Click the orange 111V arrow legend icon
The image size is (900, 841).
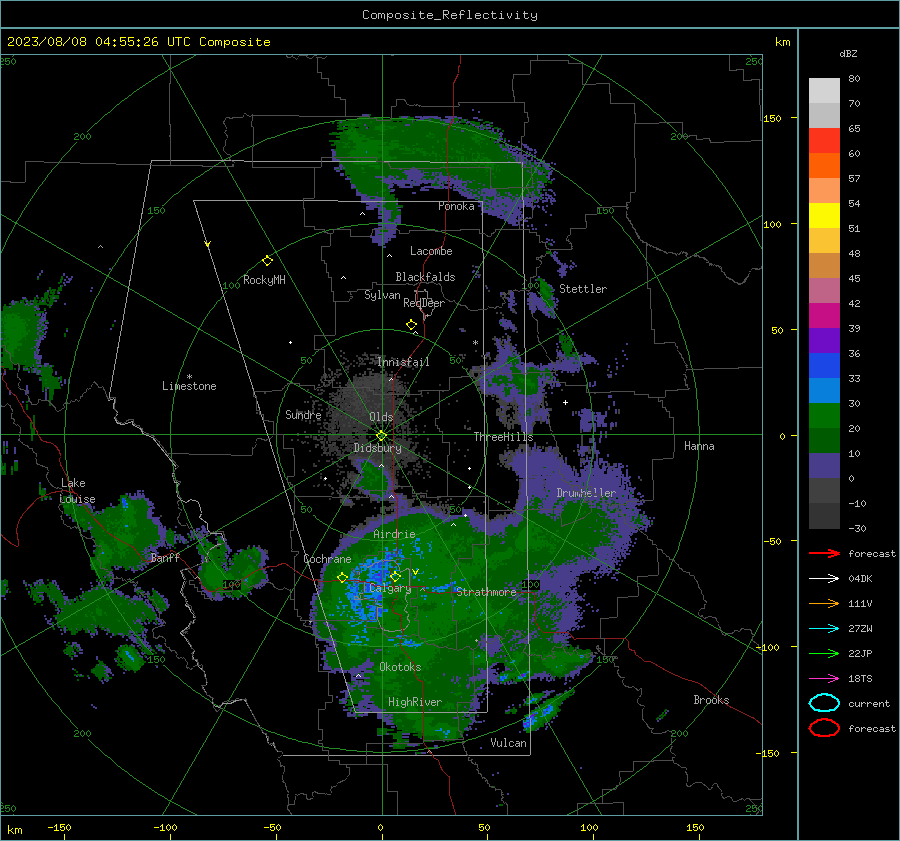pyautogui.click(x=824, y=603)
